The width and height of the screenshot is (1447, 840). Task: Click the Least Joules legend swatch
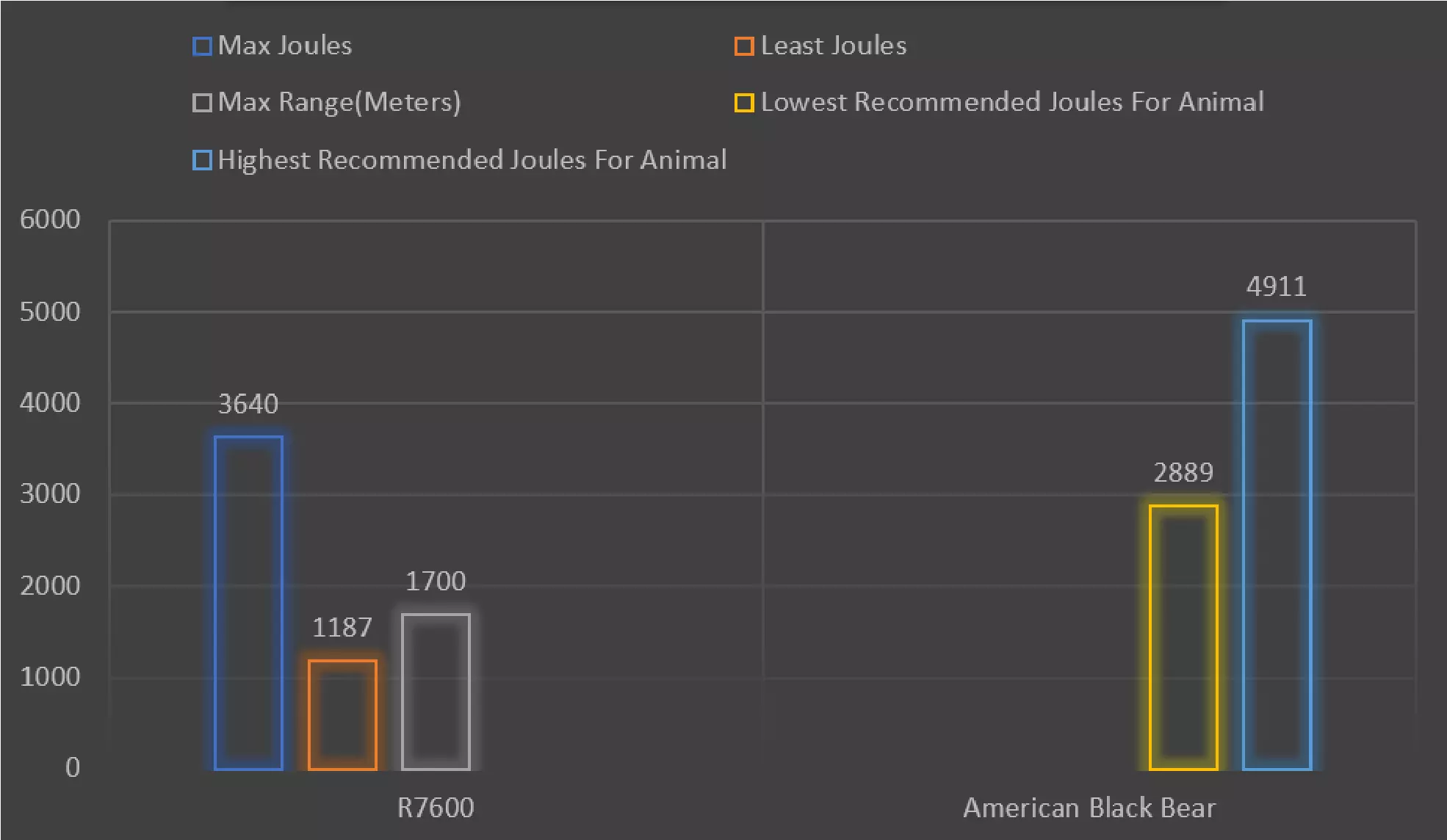click(744, 47)
